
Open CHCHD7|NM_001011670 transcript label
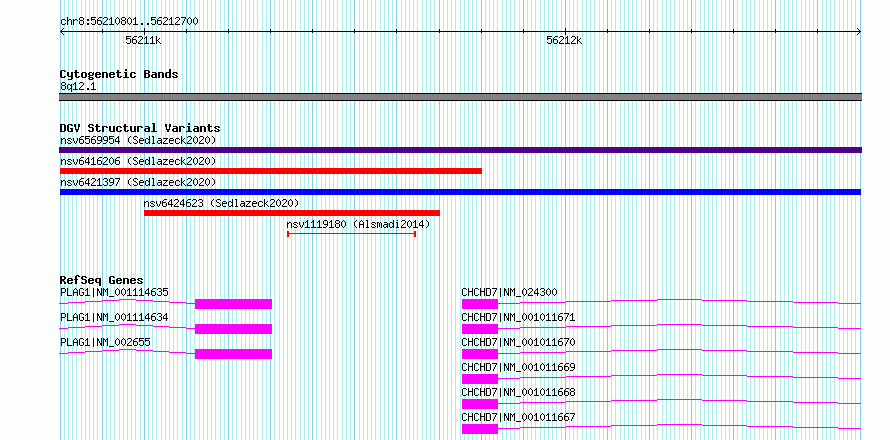(x=518, y=342)
